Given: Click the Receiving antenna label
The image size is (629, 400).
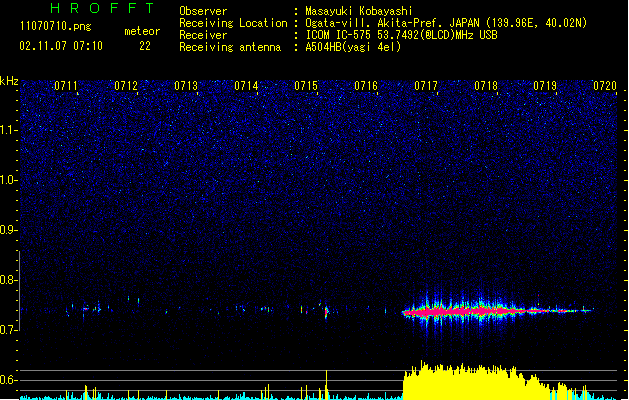Looking at the screenshot, I should (230, 47).
